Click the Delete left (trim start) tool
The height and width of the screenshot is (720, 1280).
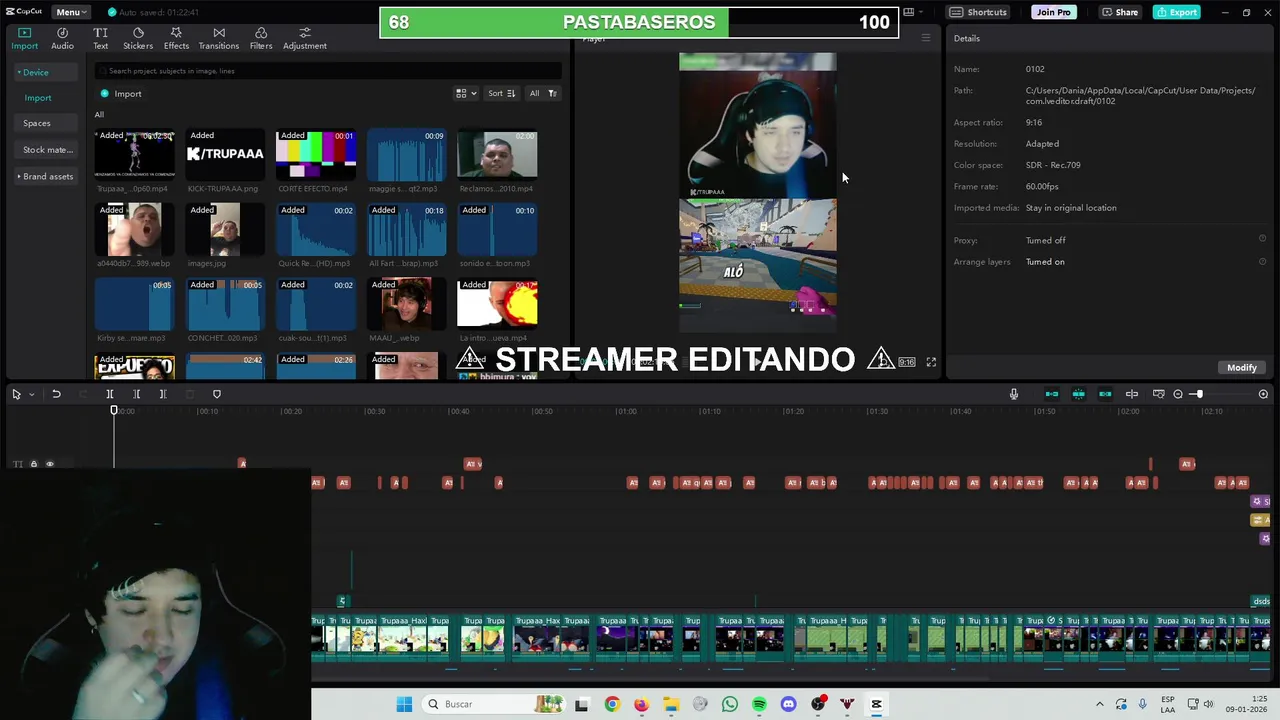pyautogui.click(x=137, y=394)
